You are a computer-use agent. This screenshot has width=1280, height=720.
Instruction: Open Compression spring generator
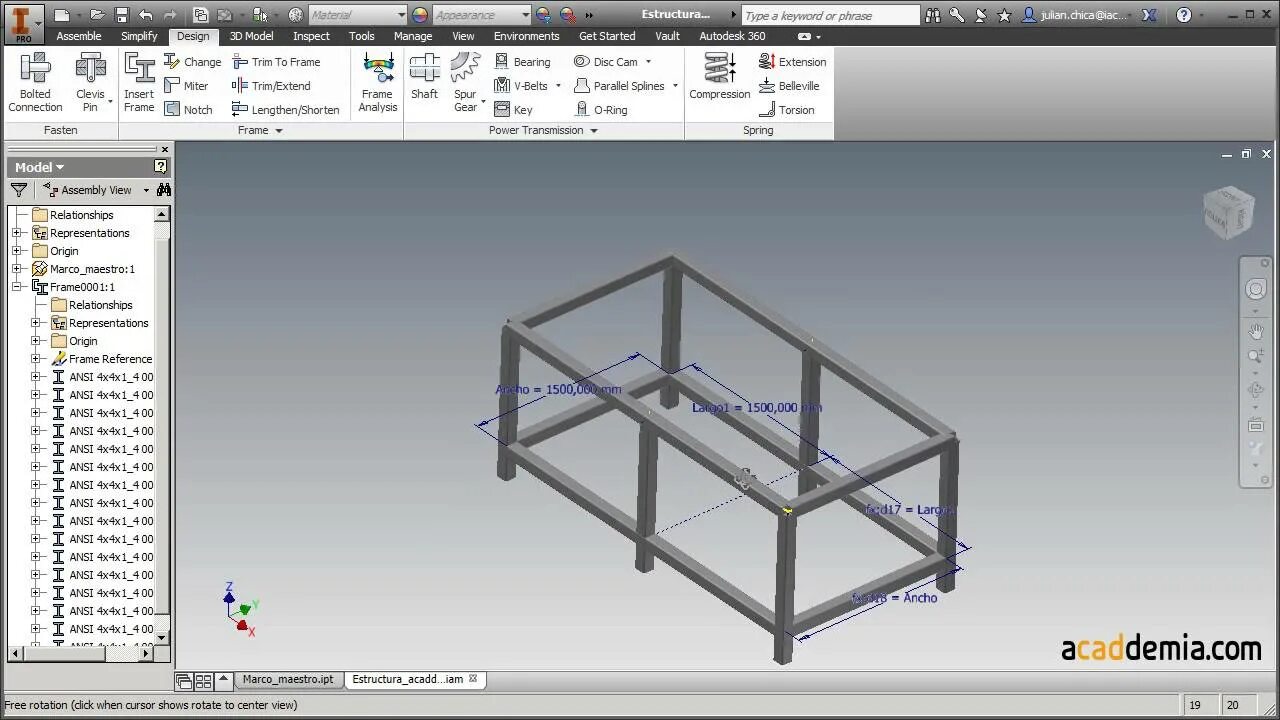pyautogui.click(x=720, y=77)
